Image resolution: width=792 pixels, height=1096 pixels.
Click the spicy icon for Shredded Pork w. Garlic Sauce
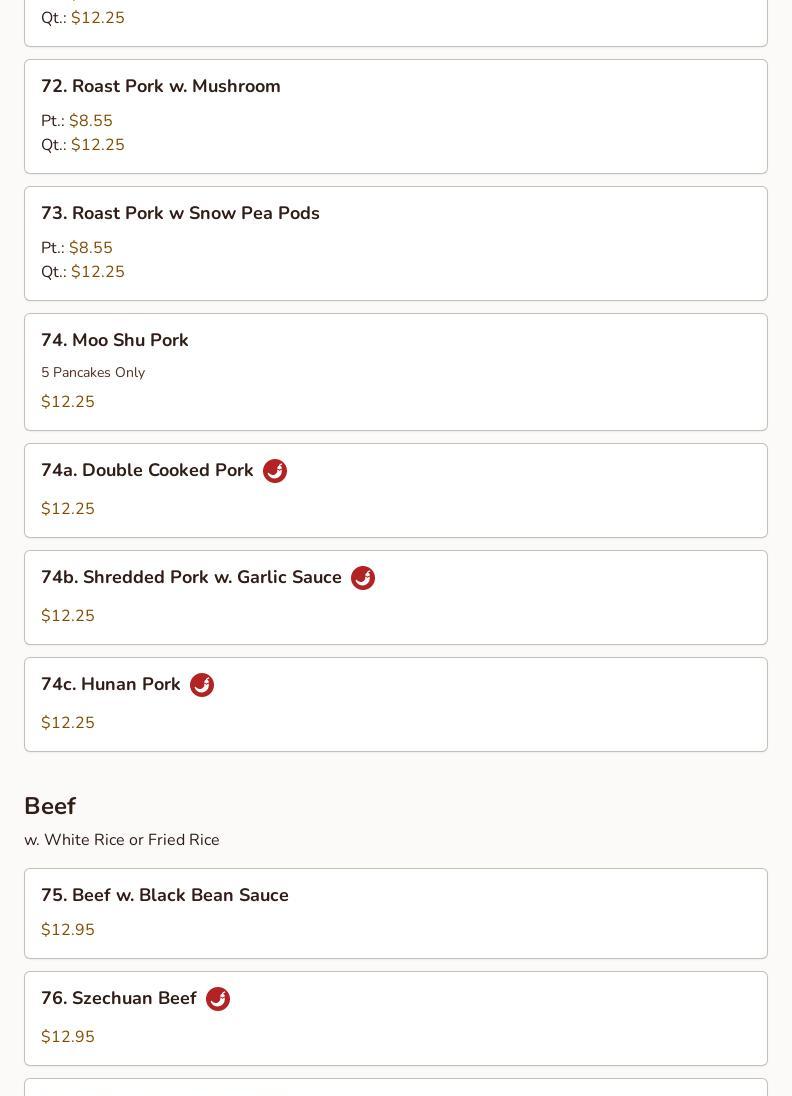coord(363,578)
